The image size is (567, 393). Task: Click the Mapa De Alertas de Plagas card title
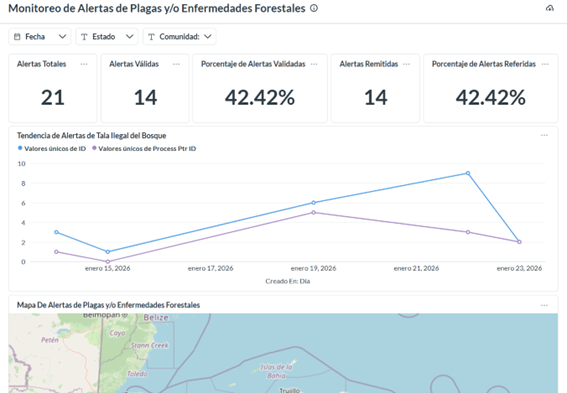(x=108, y=305)
